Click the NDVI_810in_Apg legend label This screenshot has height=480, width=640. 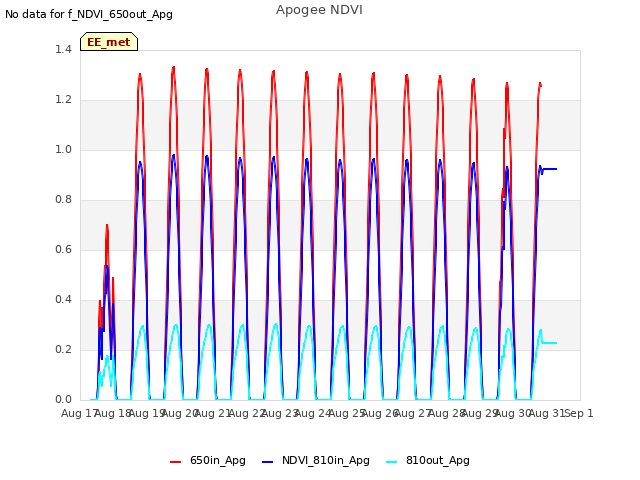(x=326, y=460)
